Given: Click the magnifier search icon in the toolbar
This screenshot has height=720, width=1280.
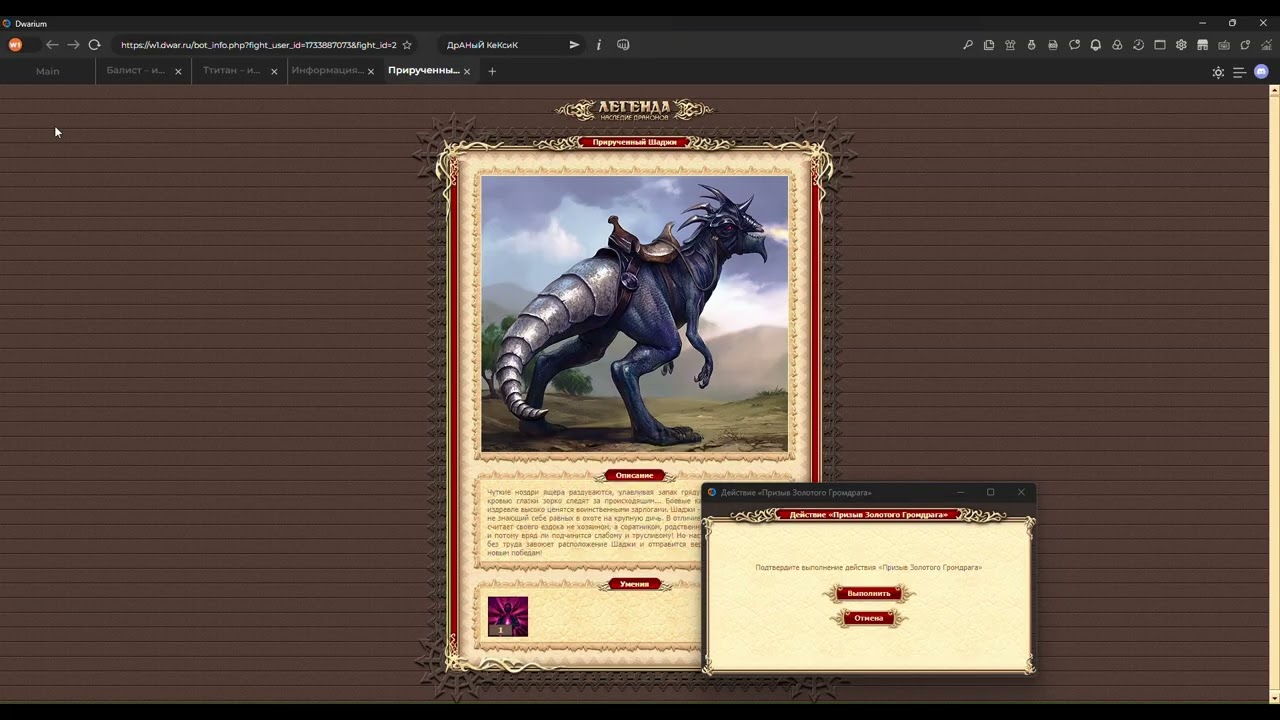Looking at the screenshot, I should (968, 45).
